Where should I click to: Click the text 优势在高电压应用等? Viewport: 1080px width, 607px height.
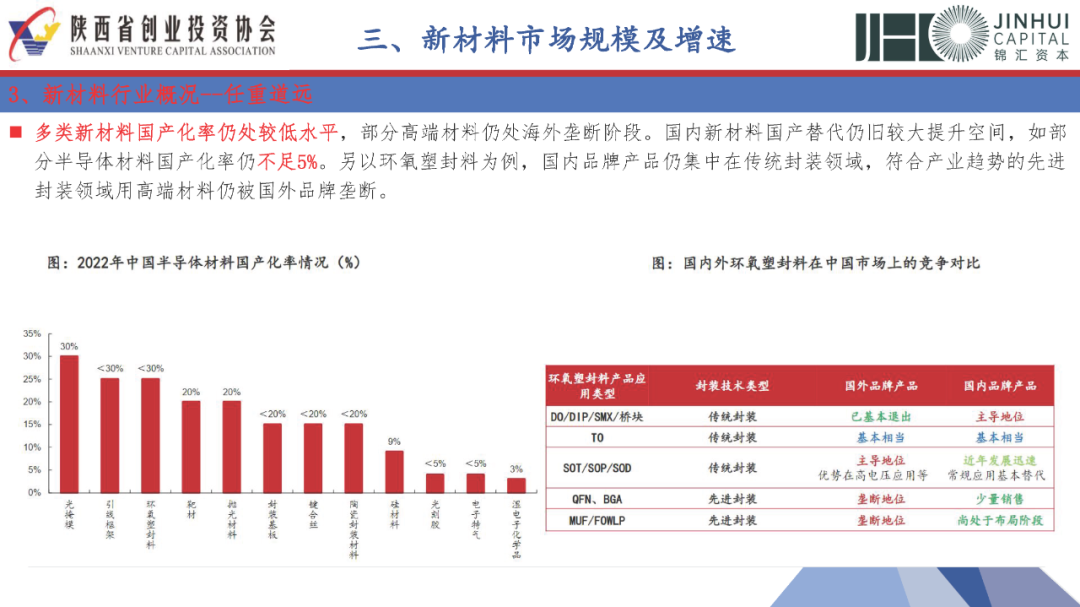click(x=873, y=475)
